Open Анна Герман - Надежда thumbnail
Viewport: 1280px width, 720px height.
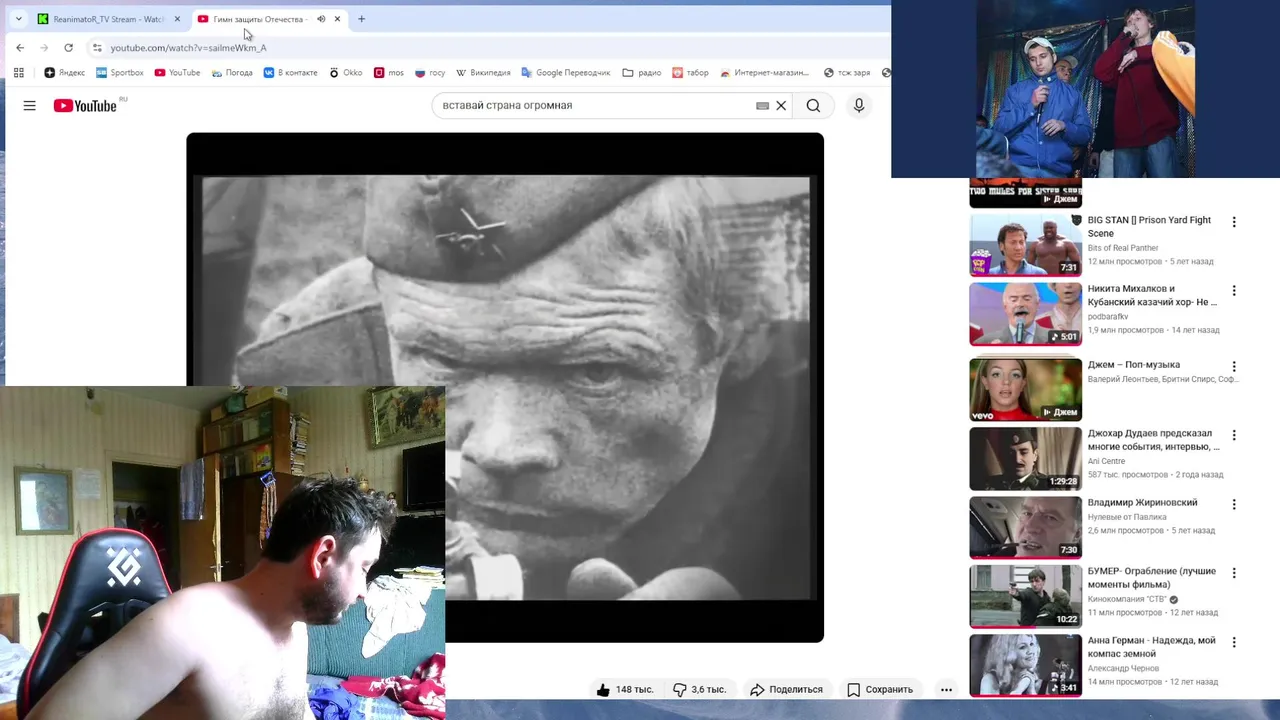[1025, 665]
